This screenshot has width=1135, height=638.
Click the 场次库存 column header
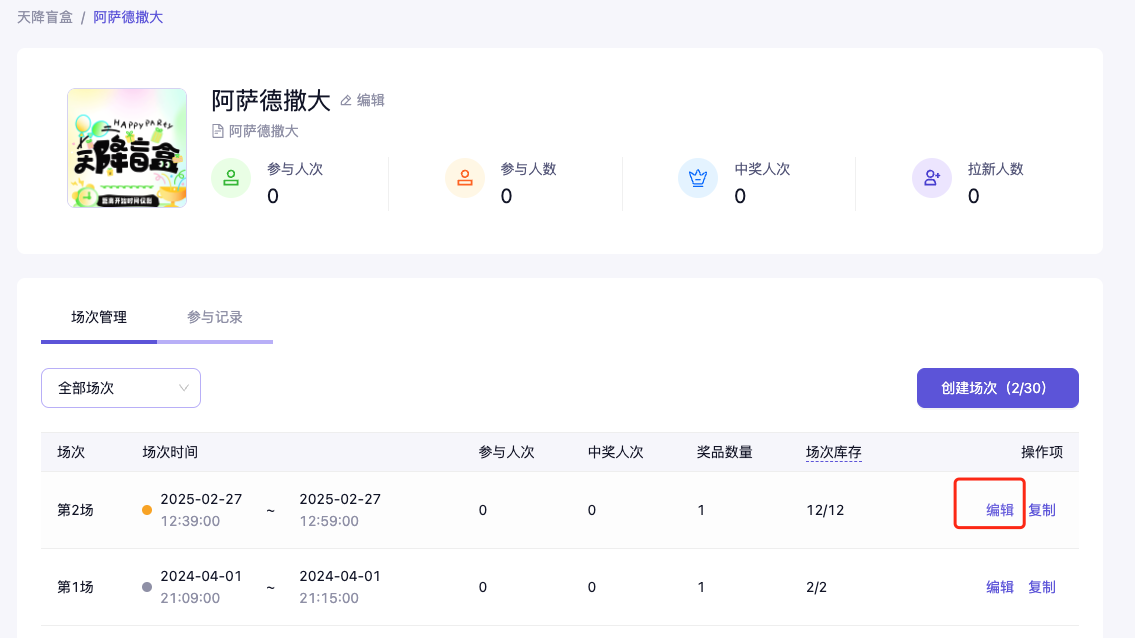pyautogui.click(x=833, y=452)
